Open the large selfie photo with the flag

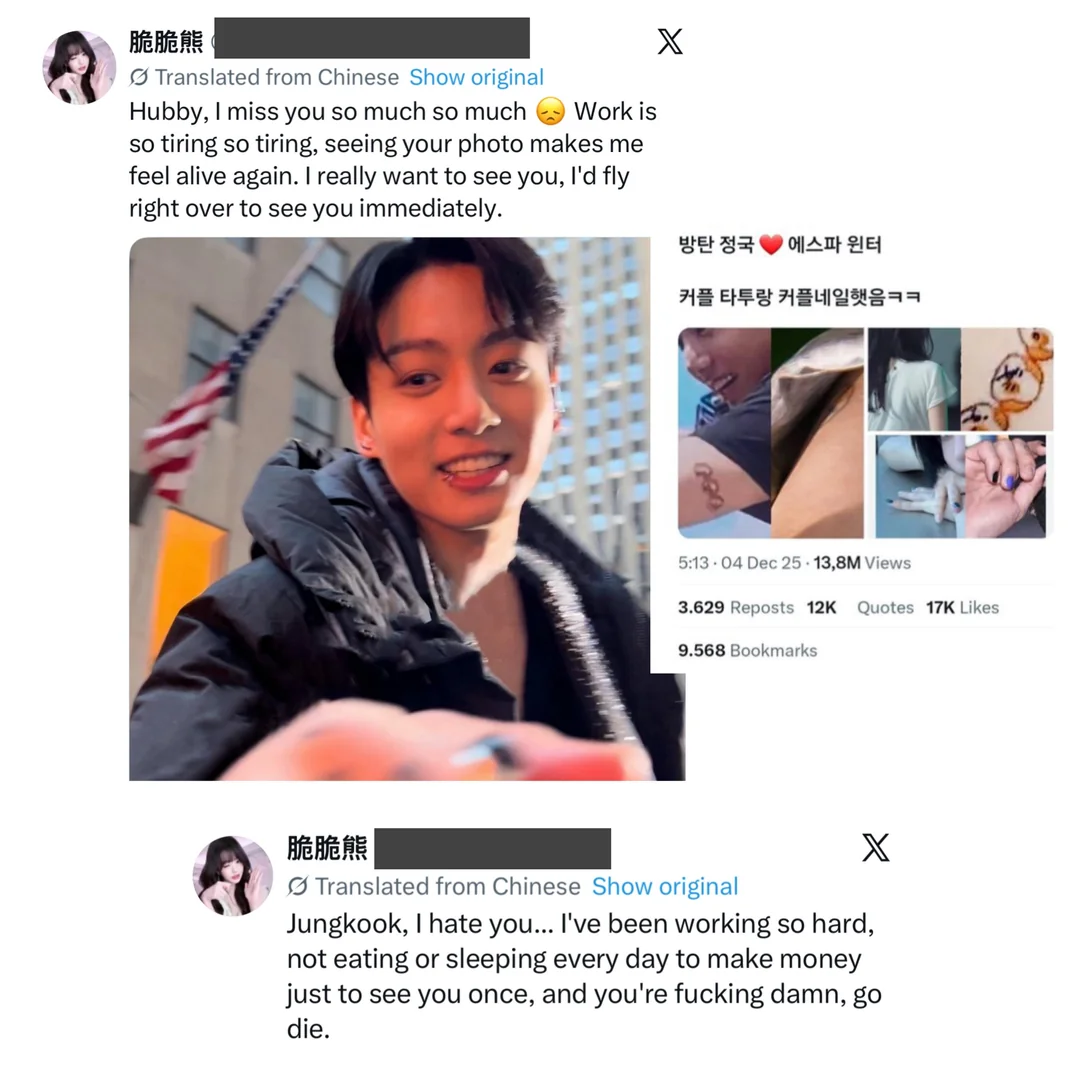click(x=406, y=509)
